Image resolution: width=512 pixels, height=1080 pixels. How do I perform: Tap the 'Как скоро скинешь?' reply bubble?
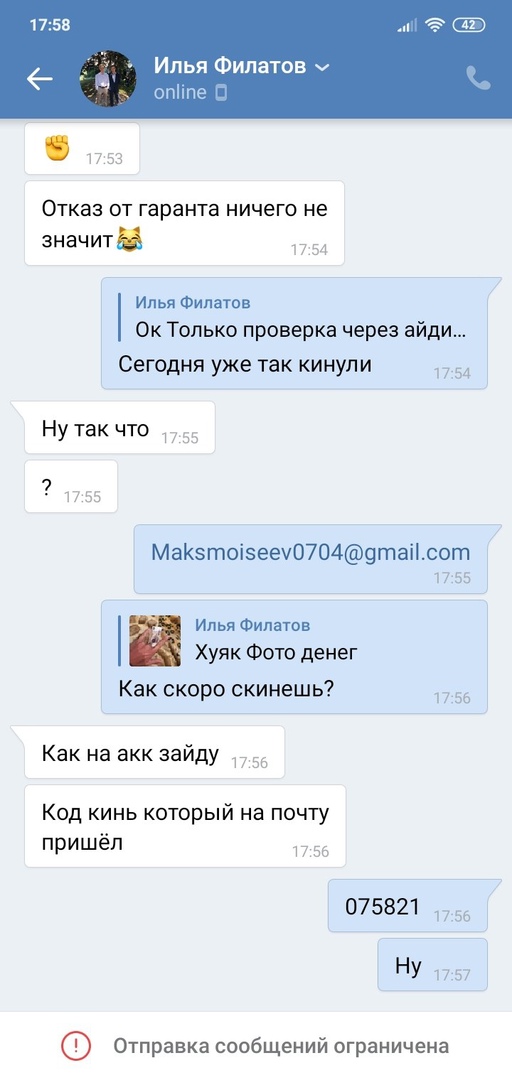point(294,656)
